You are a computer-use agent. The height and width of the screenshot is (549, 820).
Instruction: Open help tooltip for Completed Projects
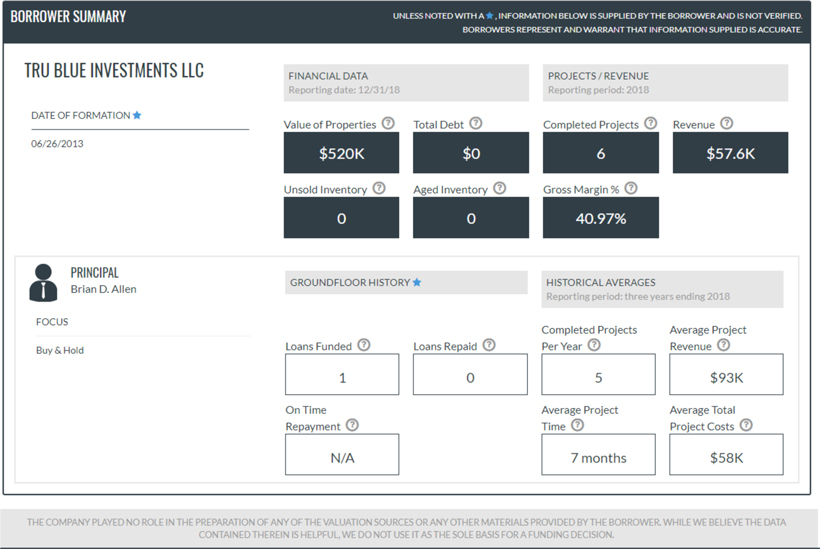pyautogui.click(x=651, y=124)
